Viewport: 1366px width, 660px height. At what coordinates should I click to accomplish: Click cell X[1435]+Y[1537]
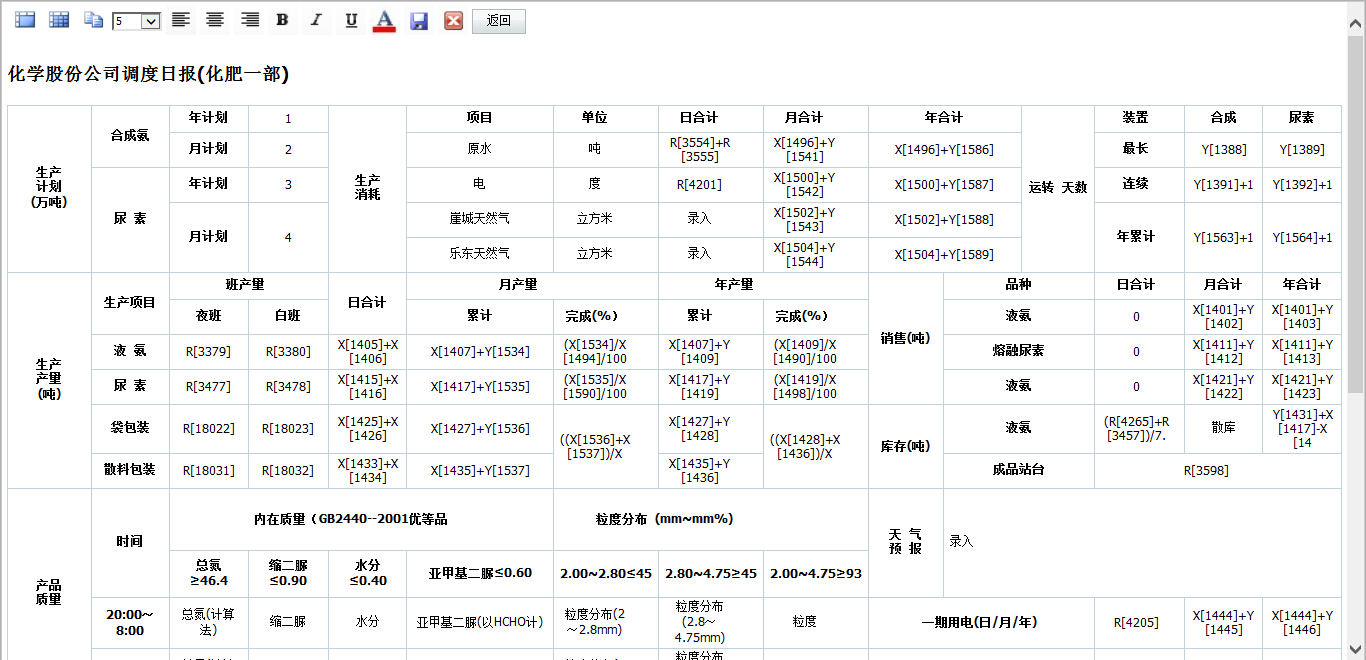pos(480,470)
